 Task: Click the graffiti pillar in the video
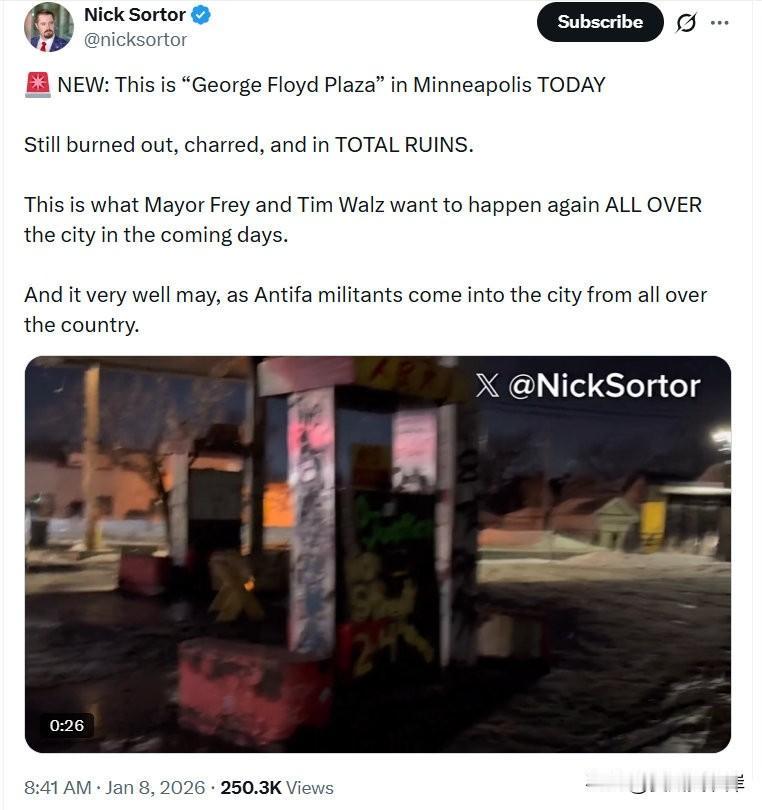[x=312, y=522]
